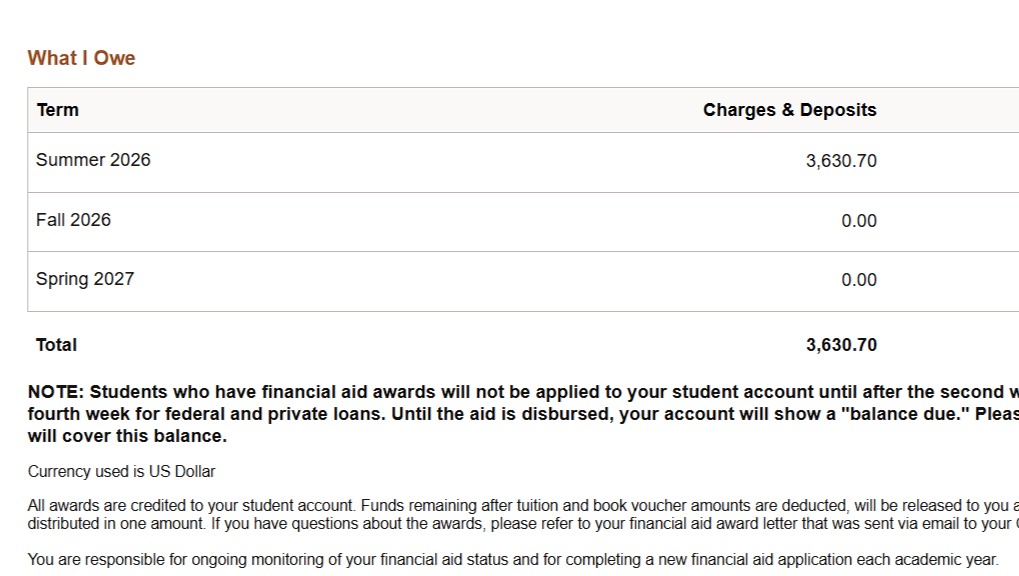Viewport: 1019px width, 576px height.
Task: Click the "What I Owe" heading
Action: (x=81, y=58)
